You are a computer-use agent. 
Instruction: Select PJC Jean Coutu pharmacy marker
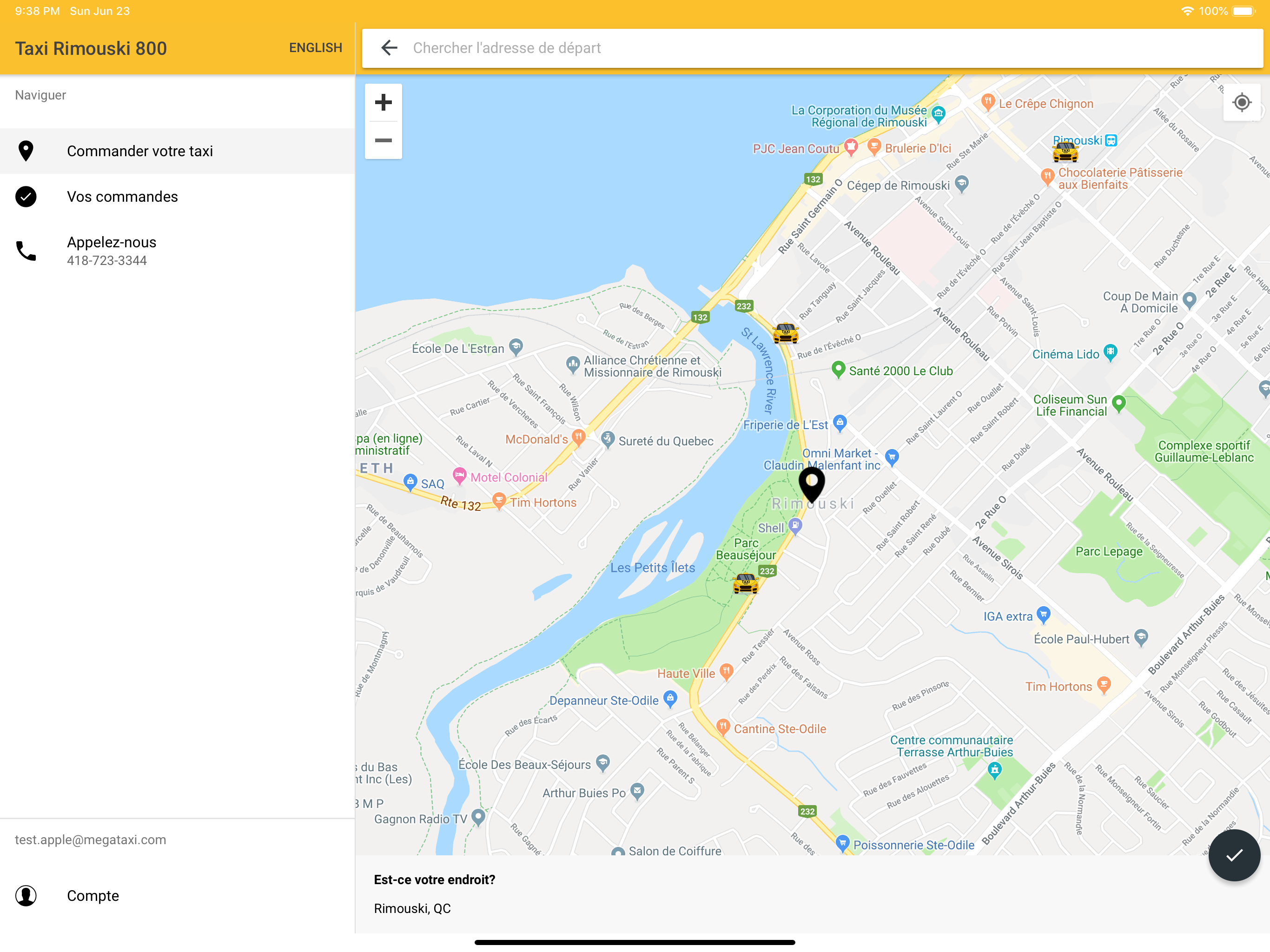(x=851, y=147)
